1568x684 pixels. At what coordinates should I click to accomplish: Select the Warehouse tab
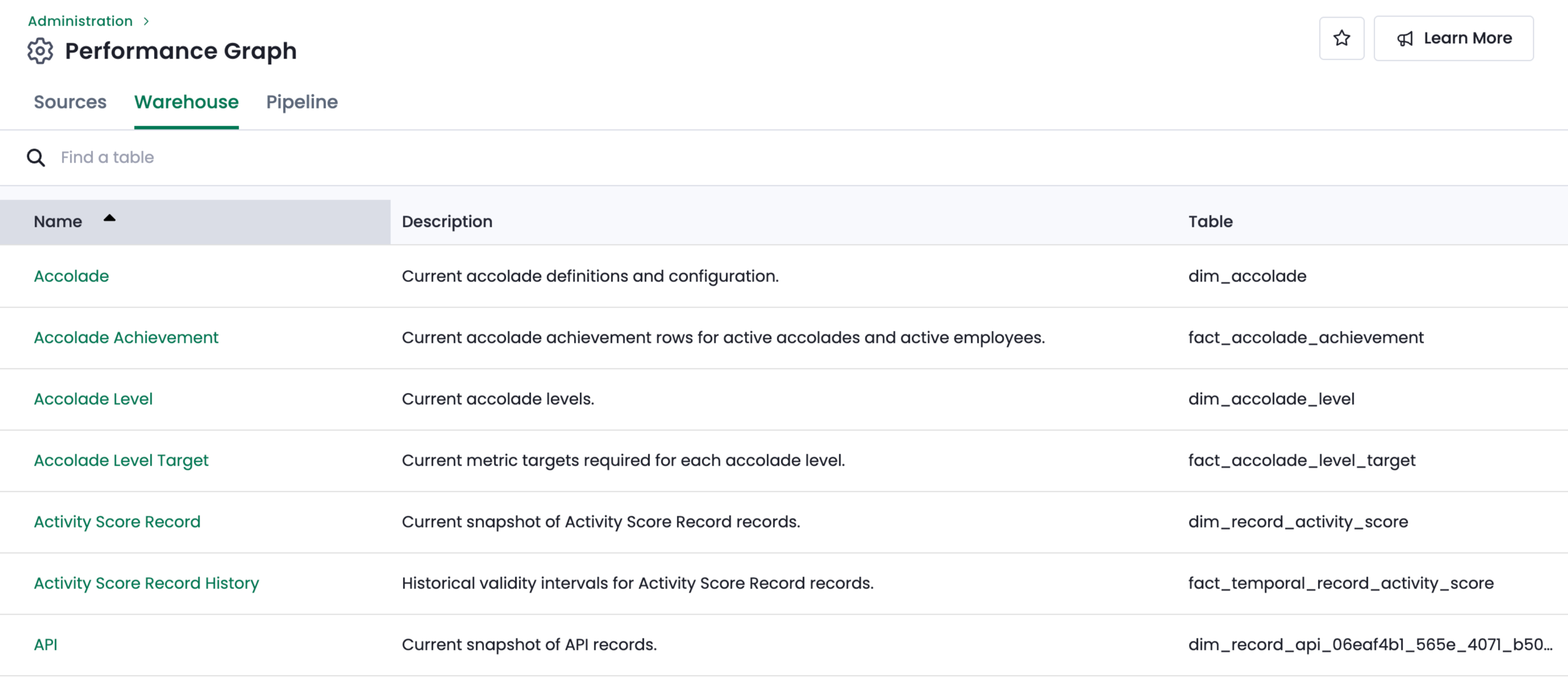[x=186, y=102]
